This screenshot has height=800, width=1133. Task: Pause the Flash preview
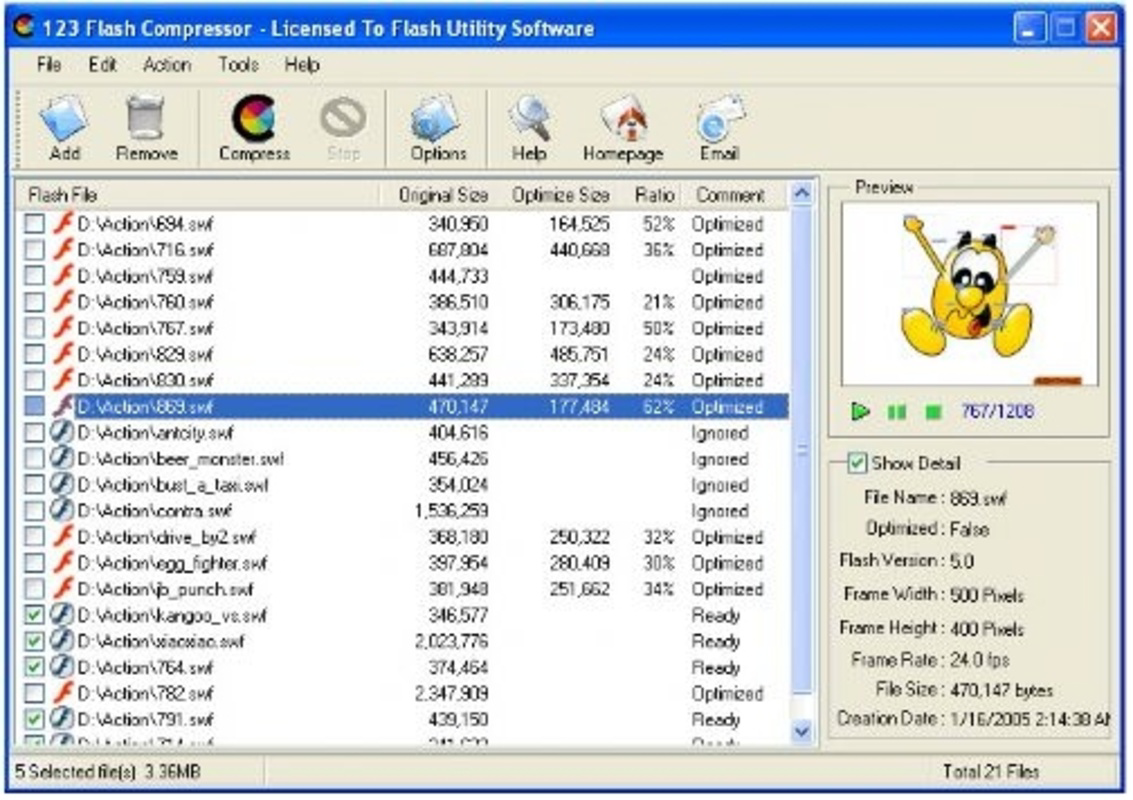(x=897, y=412)
